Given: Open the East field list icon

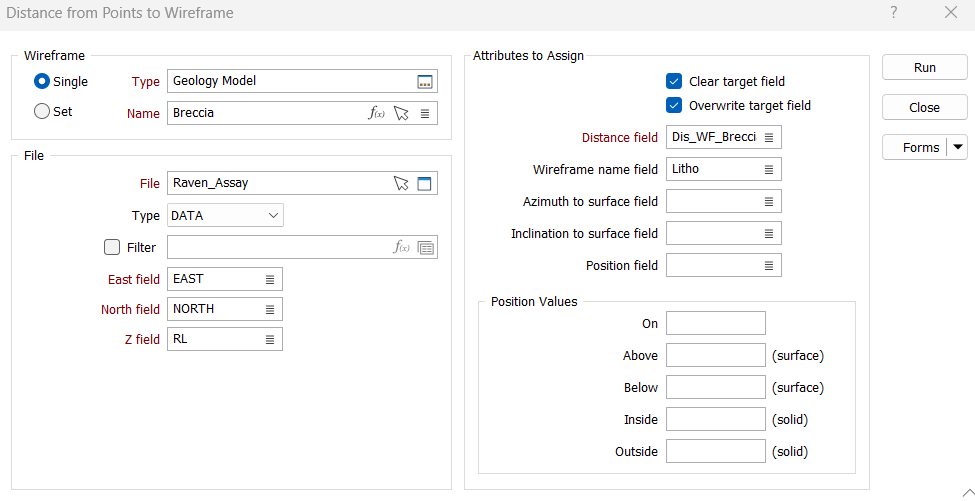Looking at the screenshot, I should pyautogui.click(x=270, y=280).
